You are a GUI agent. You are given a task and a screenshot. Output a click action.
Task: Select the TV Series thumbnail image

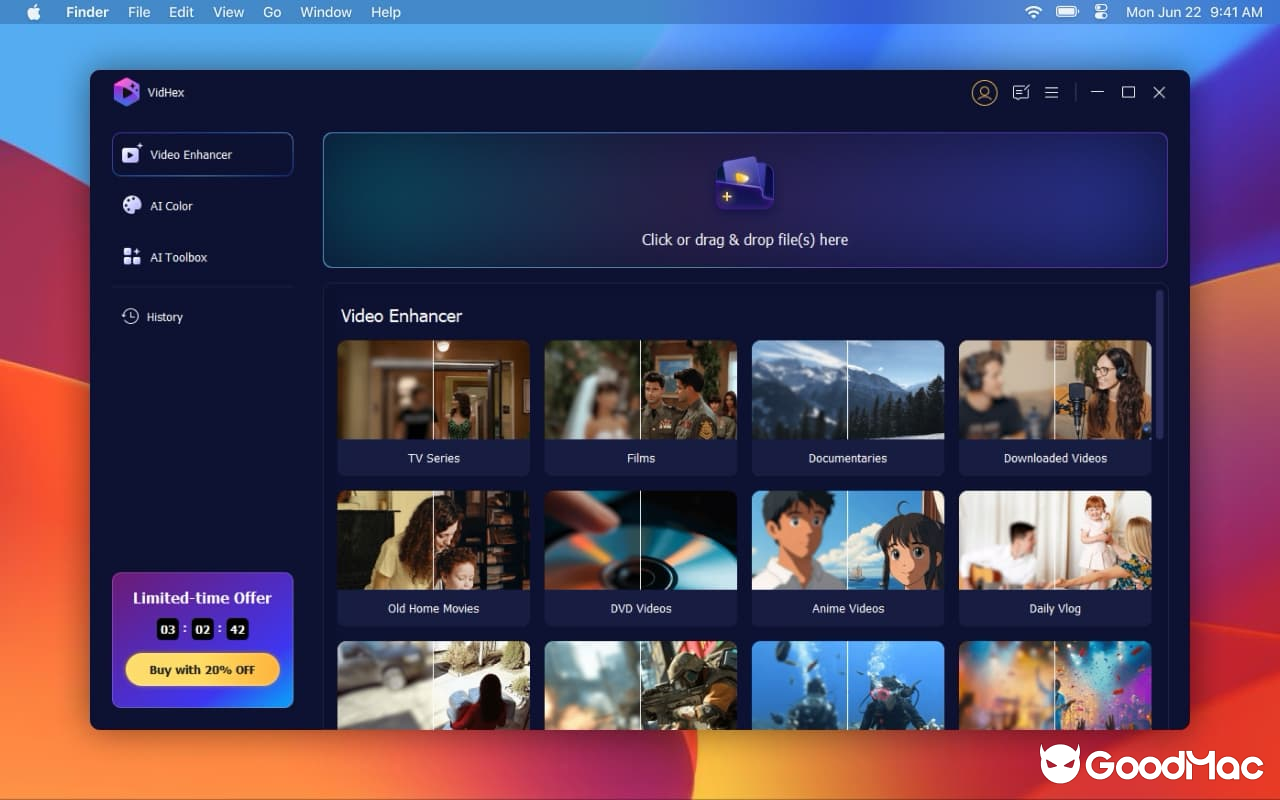433,390
